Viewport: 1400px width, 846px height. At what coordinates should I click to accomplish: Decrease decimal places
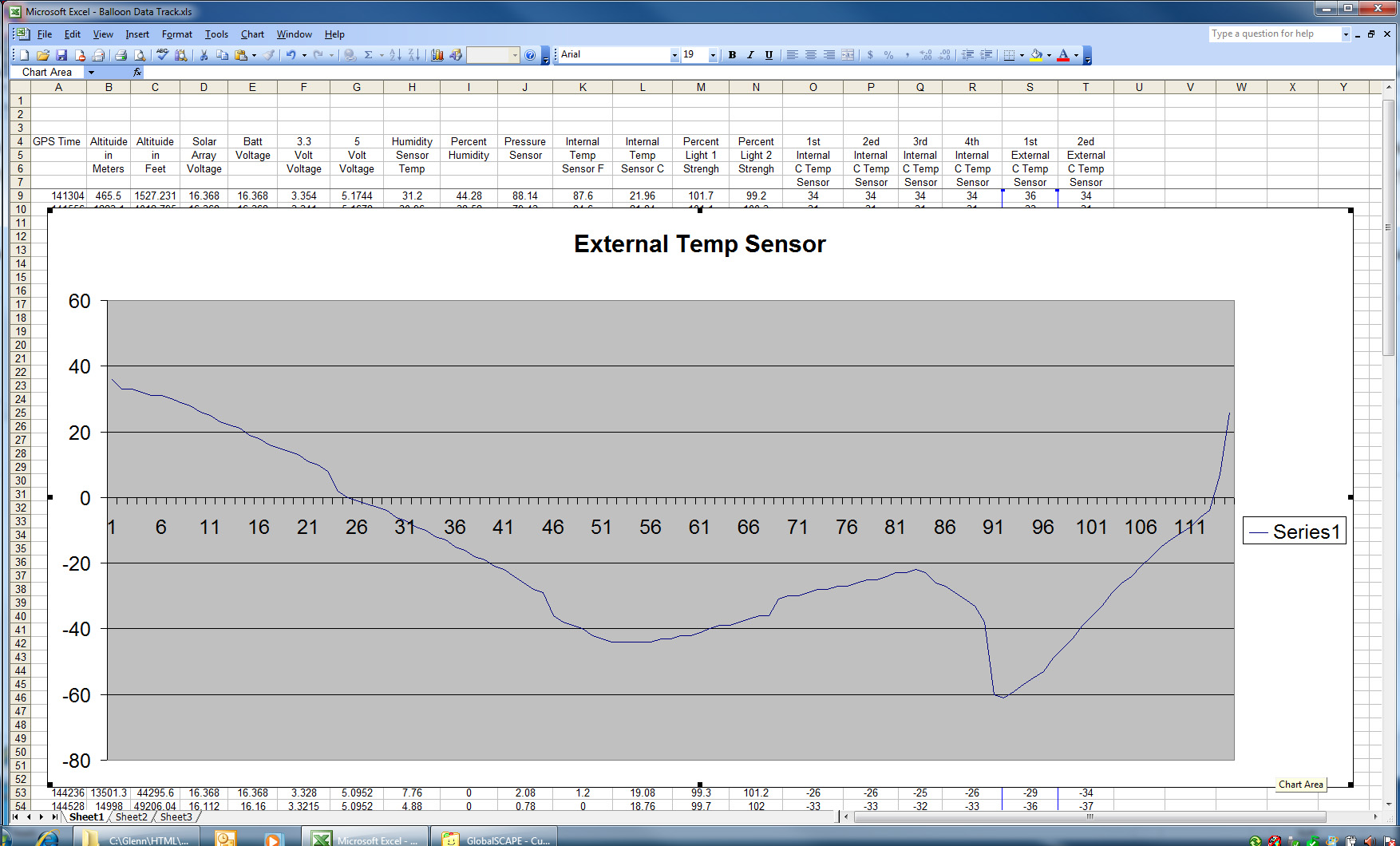click(945, 55)
